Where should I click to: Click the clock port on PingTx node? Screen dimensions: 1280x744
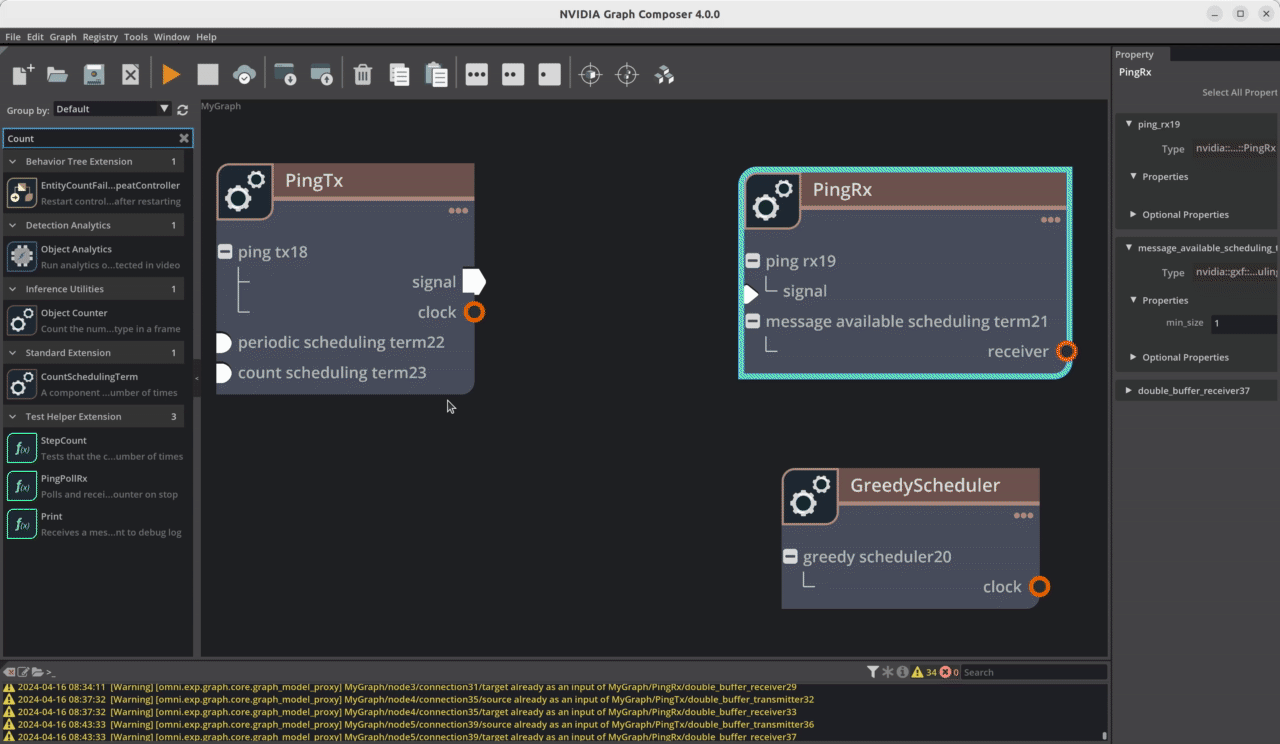(475, 312)
